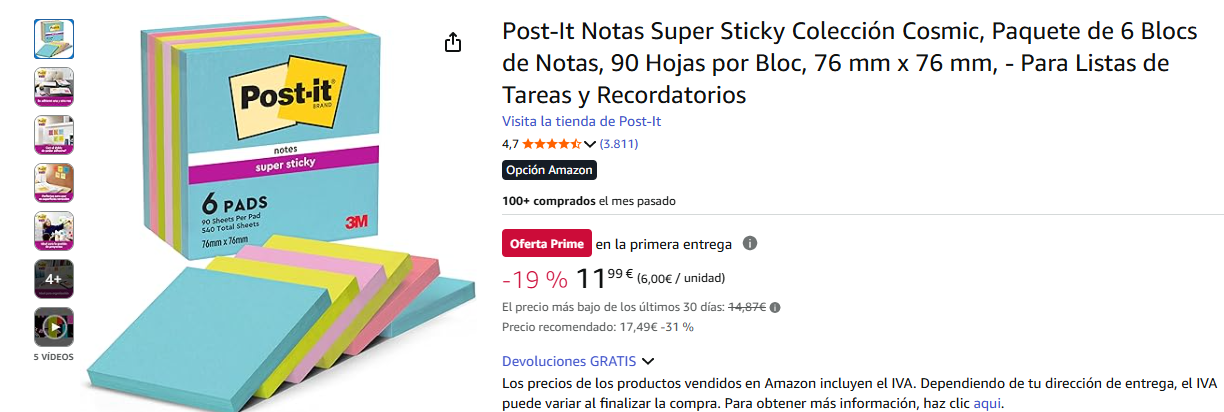The width and height of the screenshot is (1224, 412).
Task: Click the star rating icons
Action: [552, 144]
